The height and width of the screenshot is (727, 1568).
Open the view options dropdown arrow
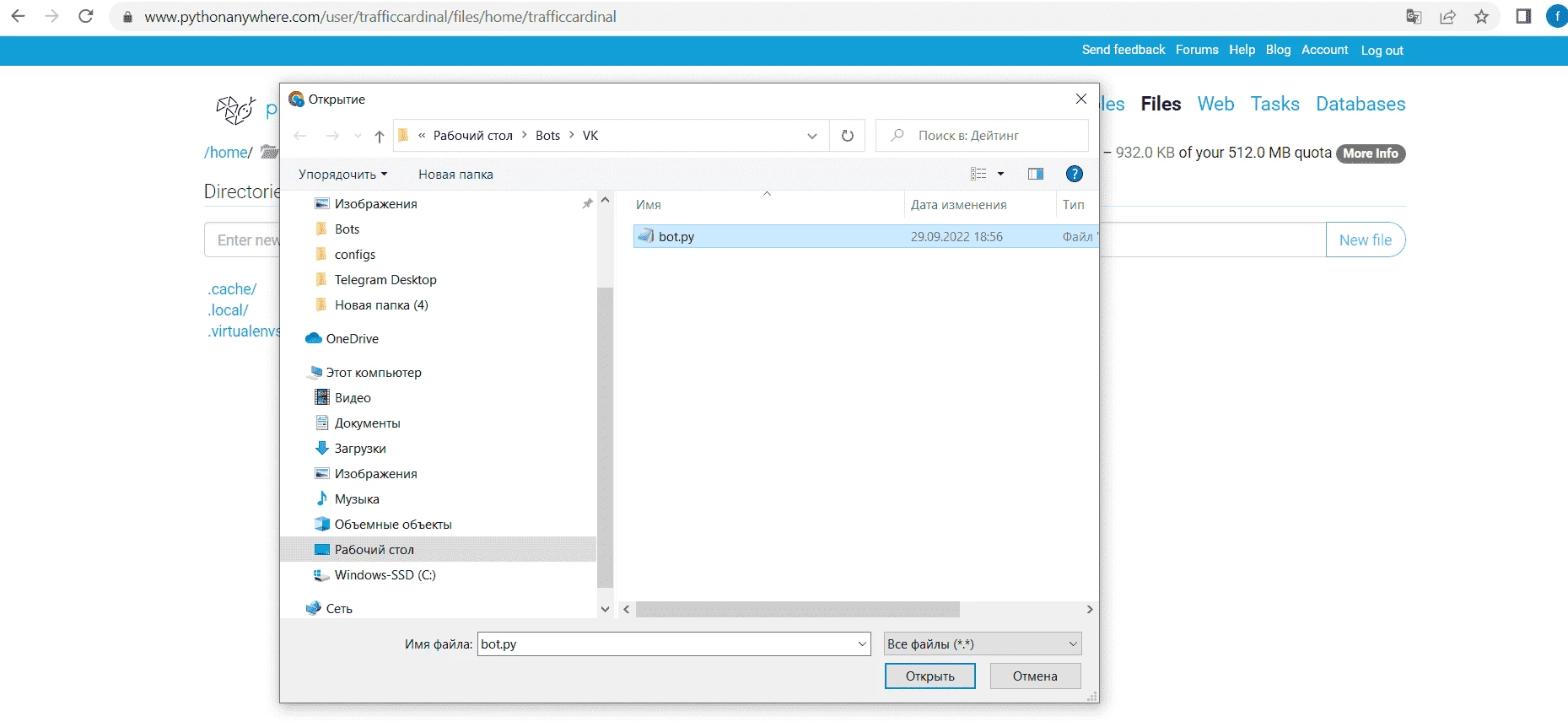(1001, 174)
